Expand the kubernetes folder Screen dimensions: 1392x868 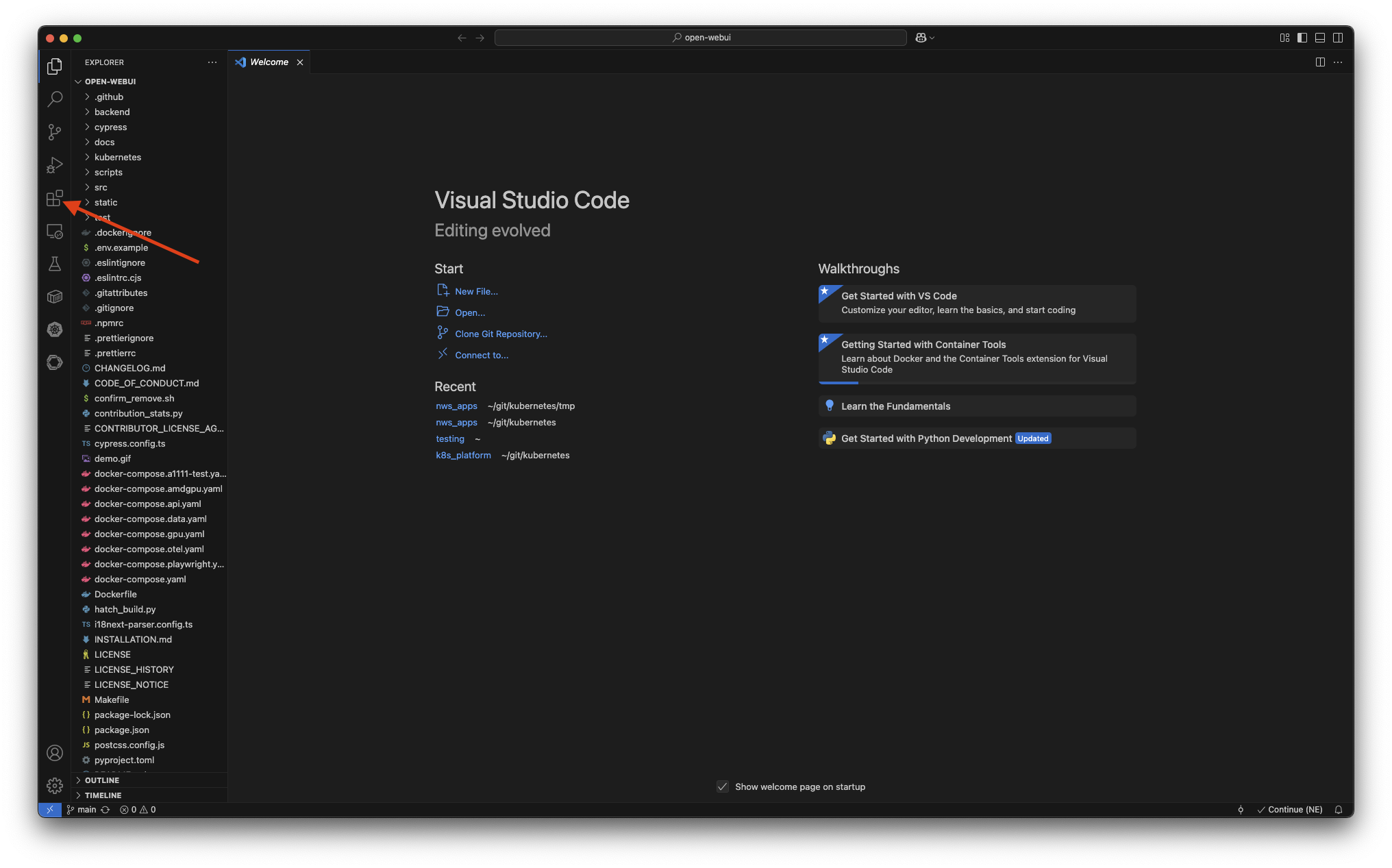[x=149, y=157]
